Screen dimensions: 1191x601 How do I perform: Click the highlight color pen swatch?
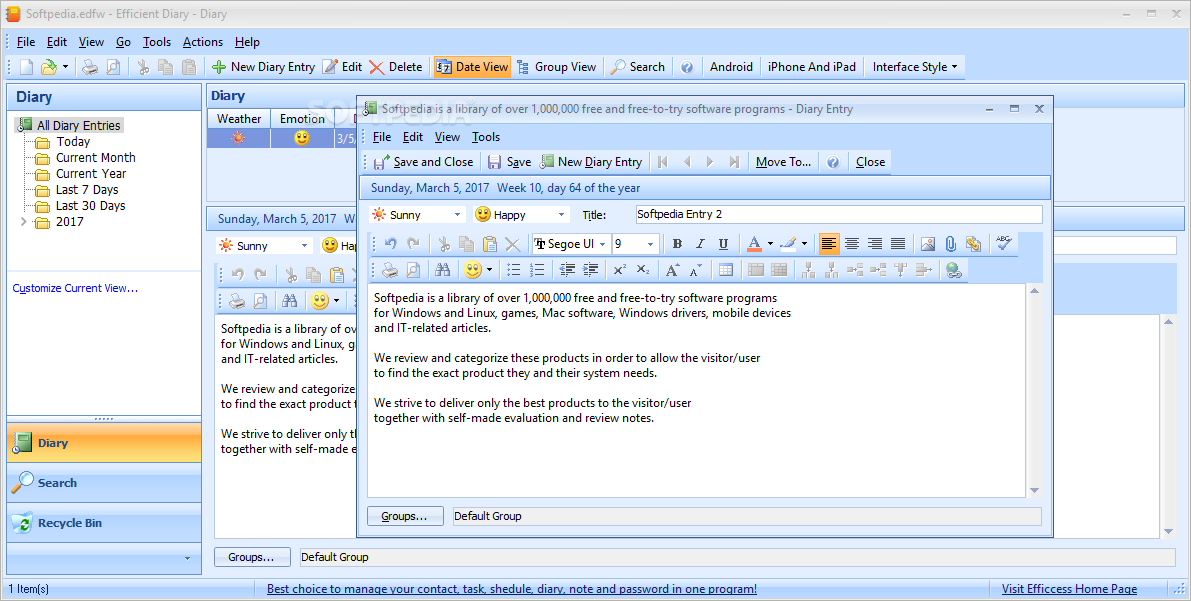coord(788,244)
